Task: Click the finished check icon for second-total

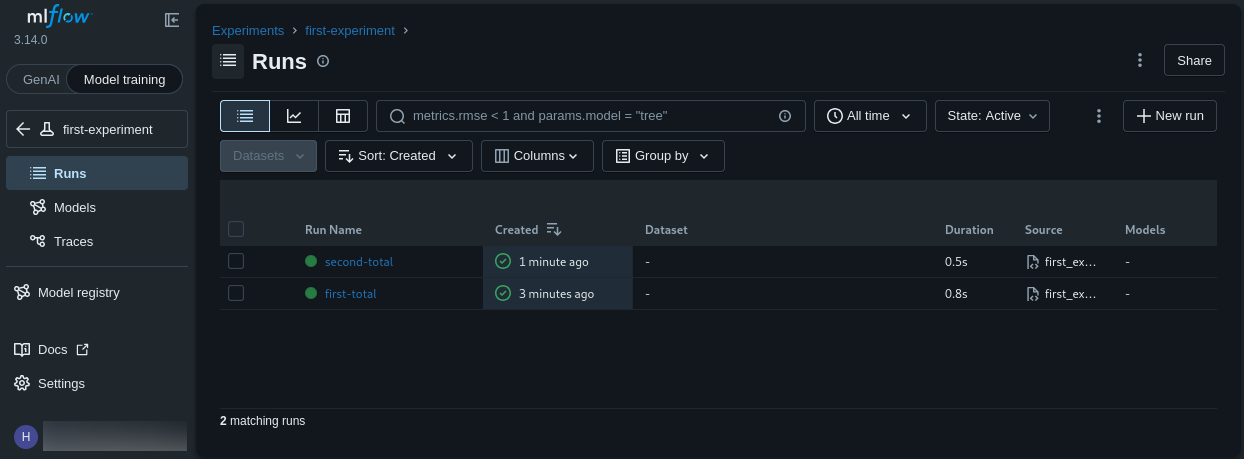Action: pyautogui.click(x=503, y=261)
